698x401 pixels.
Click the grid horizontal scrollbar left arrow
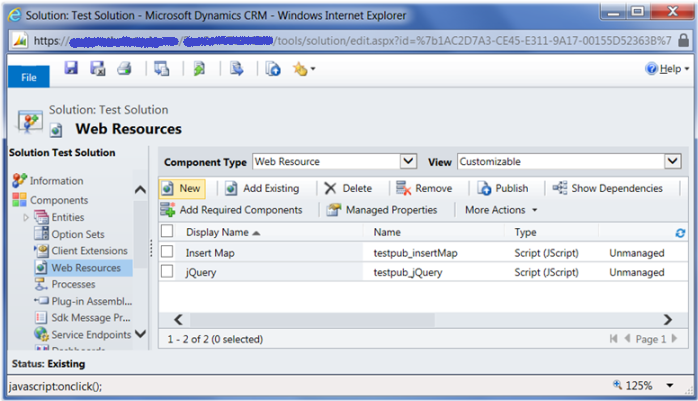pos(178,320)
